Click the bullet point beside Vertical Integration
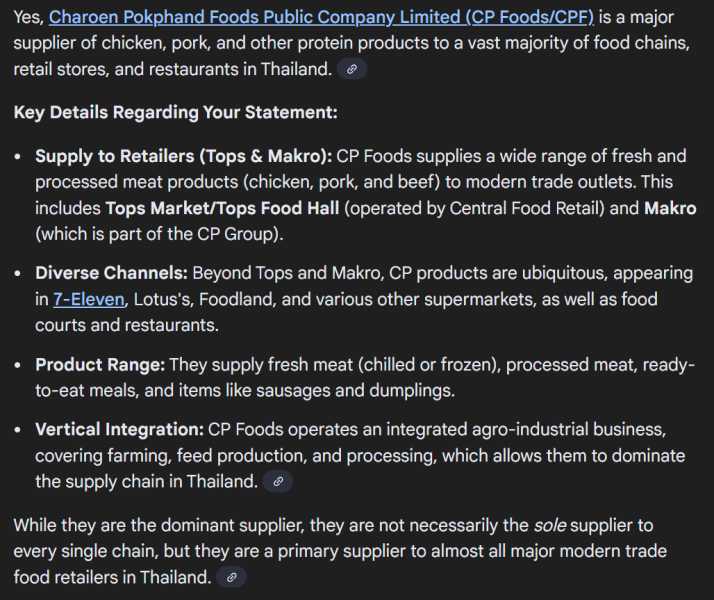This screenshot has width=714, height=600. [19, 431]
